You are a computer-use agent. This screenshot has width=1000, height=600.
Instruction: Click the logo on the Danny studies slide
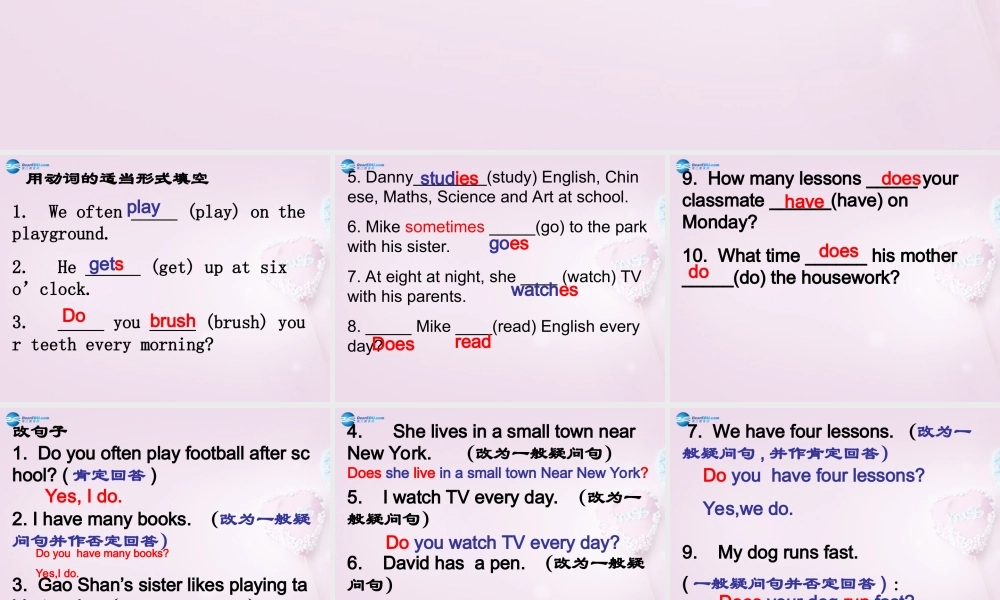point(362,166)
